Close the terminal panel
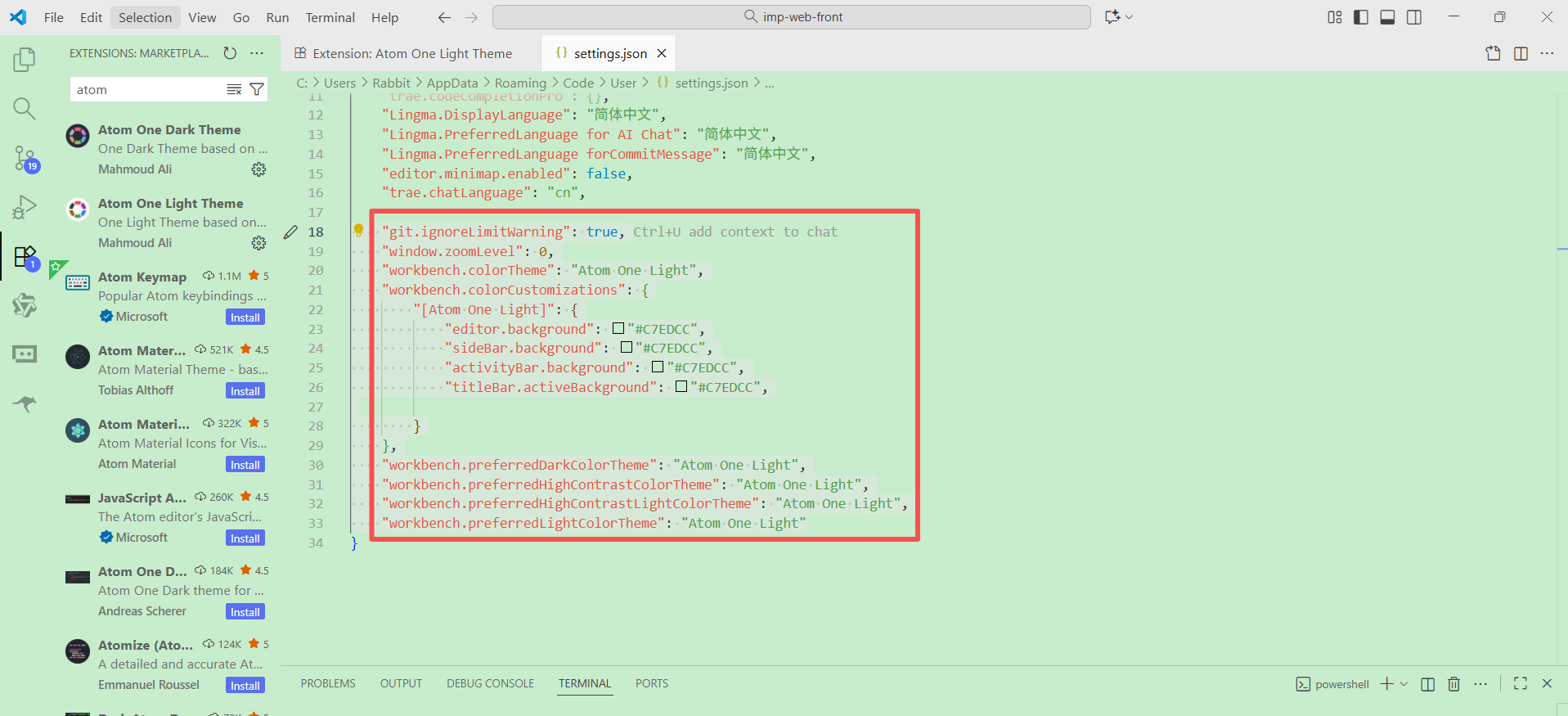 point(1547,683)
